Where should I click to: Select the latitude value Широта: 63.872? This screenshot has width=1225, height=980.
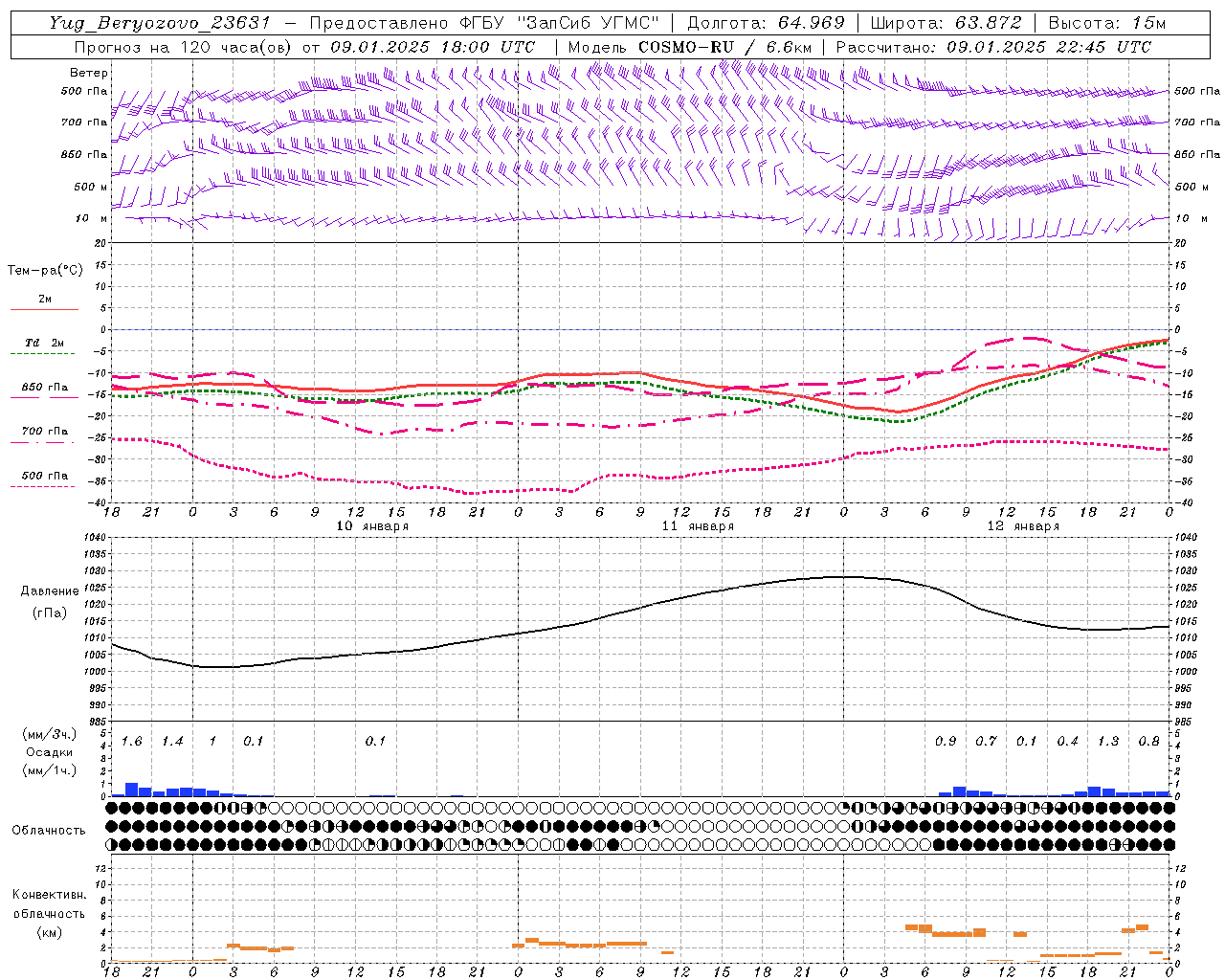(x=946, y=23)
